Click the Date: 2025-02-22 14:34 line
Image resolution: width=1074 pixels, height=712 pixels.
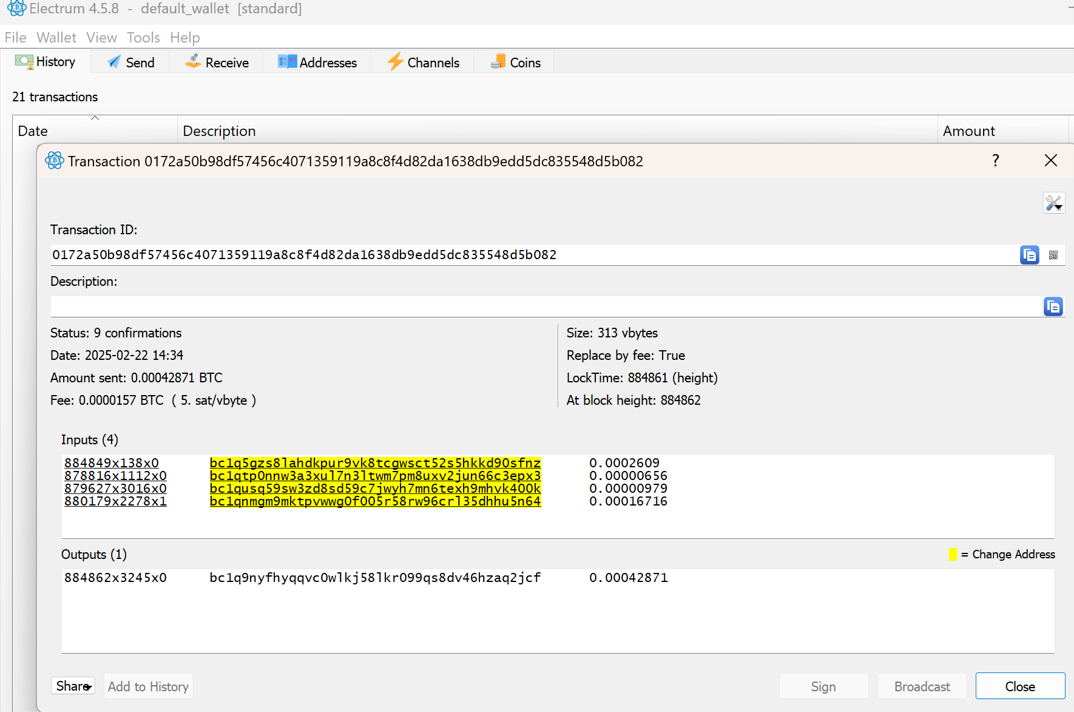click(116, 356)
